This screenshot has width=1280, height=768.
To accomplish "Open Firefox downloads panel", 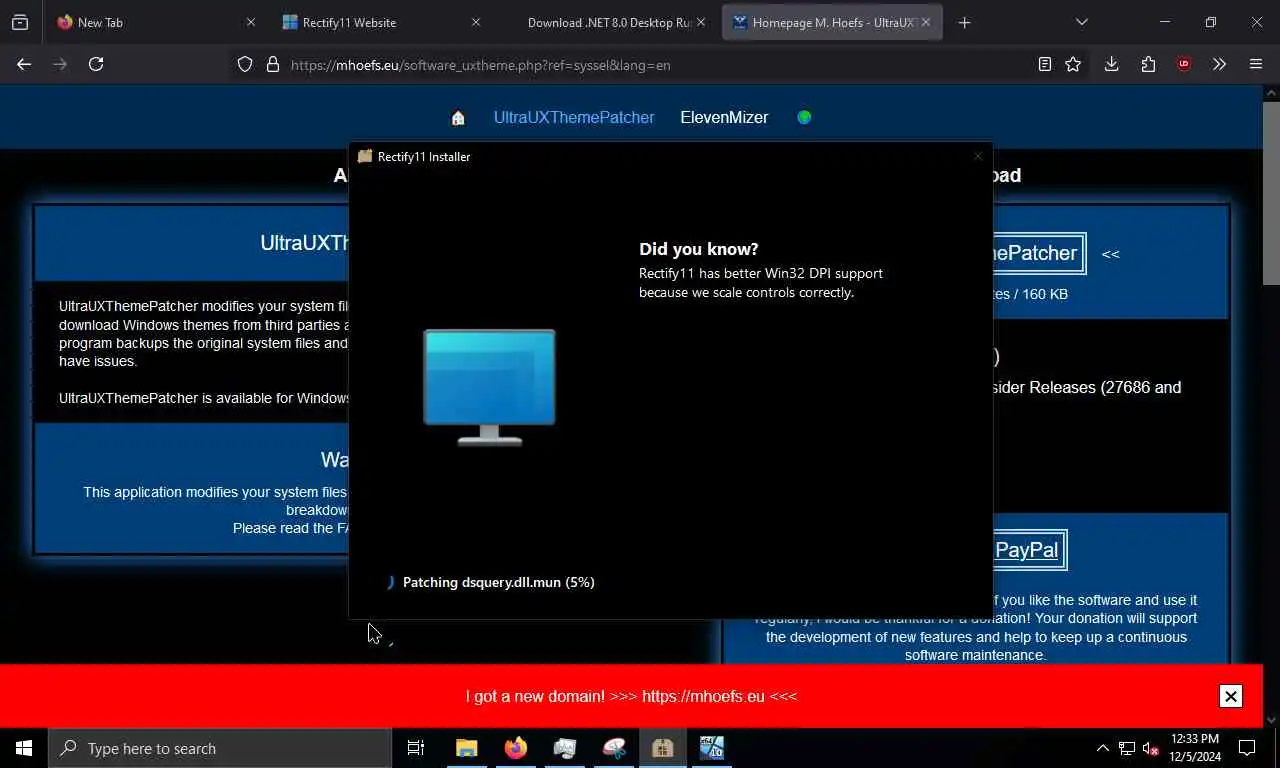I will (x=1111, y=64).
